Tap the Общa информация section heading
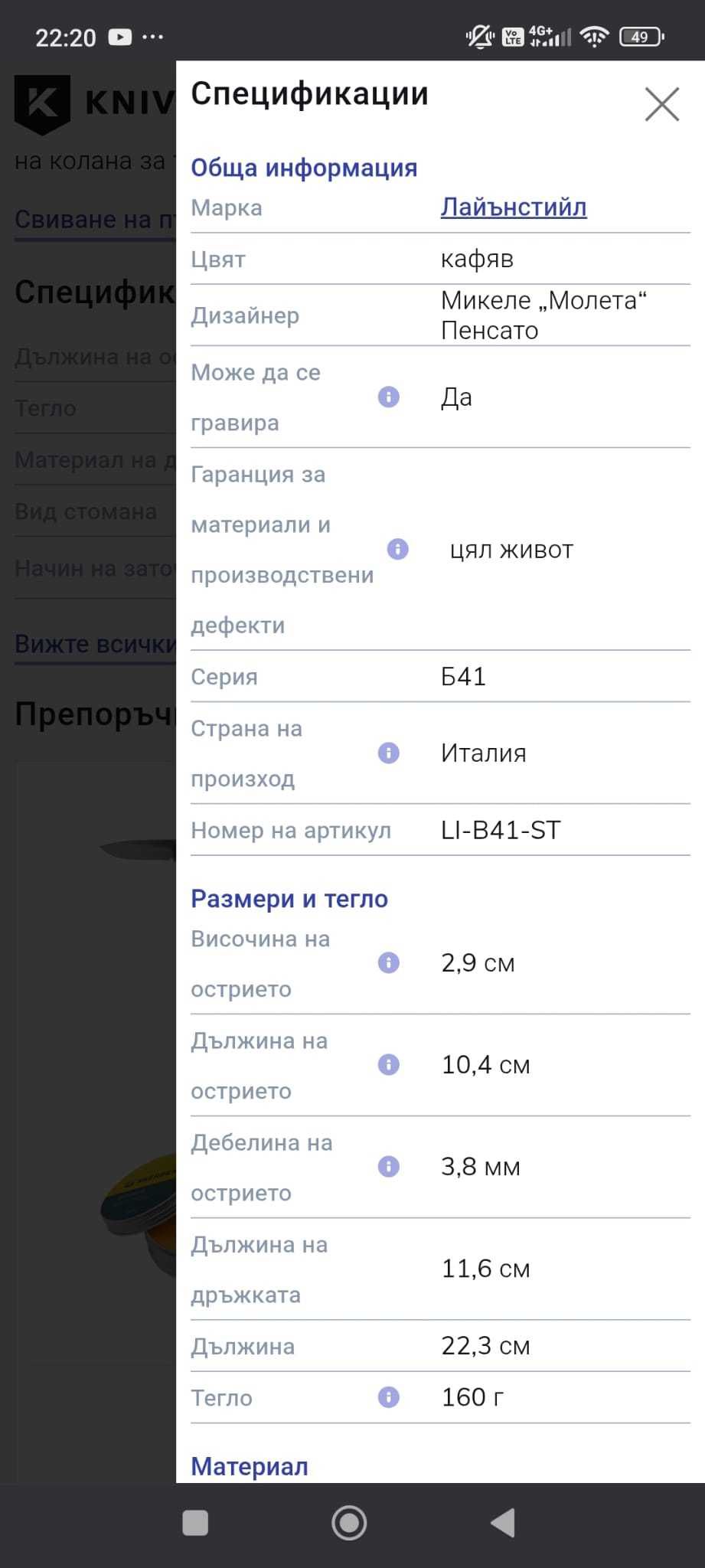 pyautogui.click(x=304, y=168)
